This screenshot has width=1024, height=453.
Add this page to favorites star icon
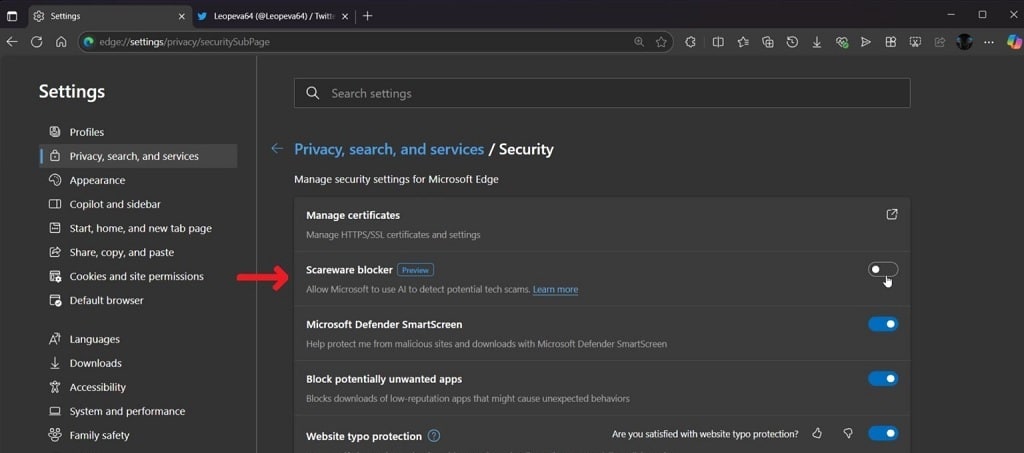(661, 42)
